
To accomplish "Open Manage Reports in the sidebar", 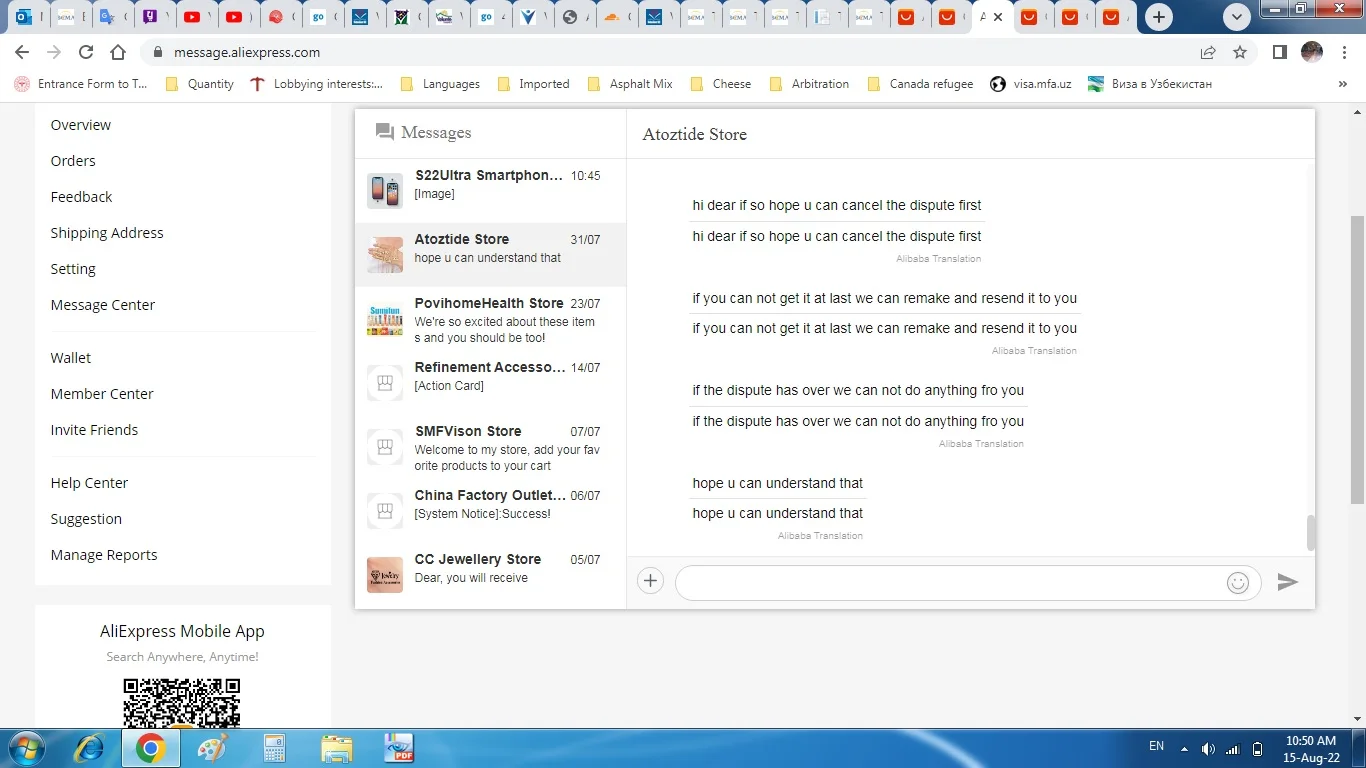I will tap(104, 555).
